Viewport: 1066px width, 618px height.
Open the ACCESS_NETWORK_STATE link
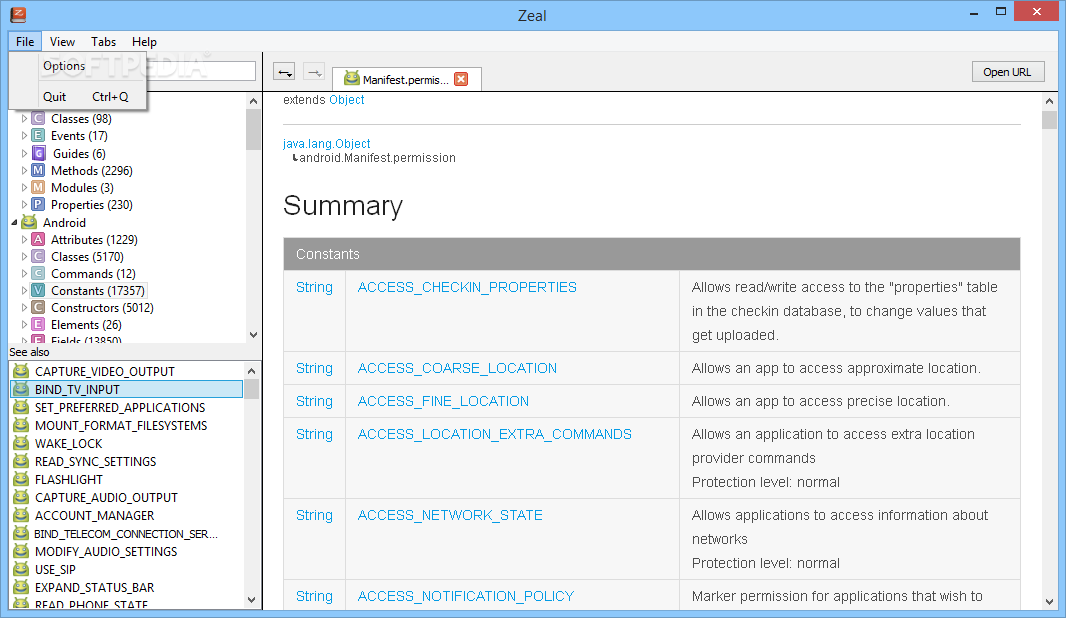click(450, 515)
